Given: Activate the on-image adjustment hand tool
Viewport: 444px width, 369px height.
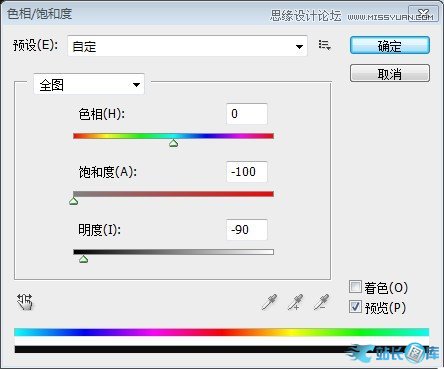Looking at the screenshot, I should 25,302.
